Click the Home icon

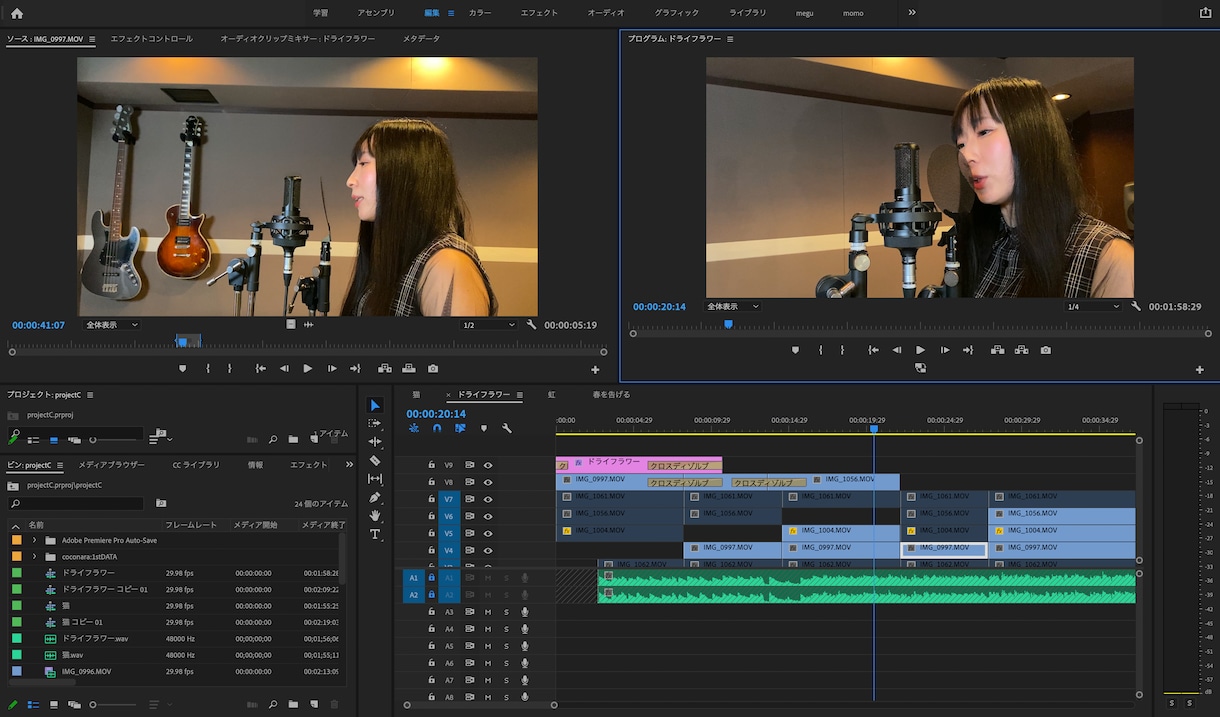click(16, 13)
